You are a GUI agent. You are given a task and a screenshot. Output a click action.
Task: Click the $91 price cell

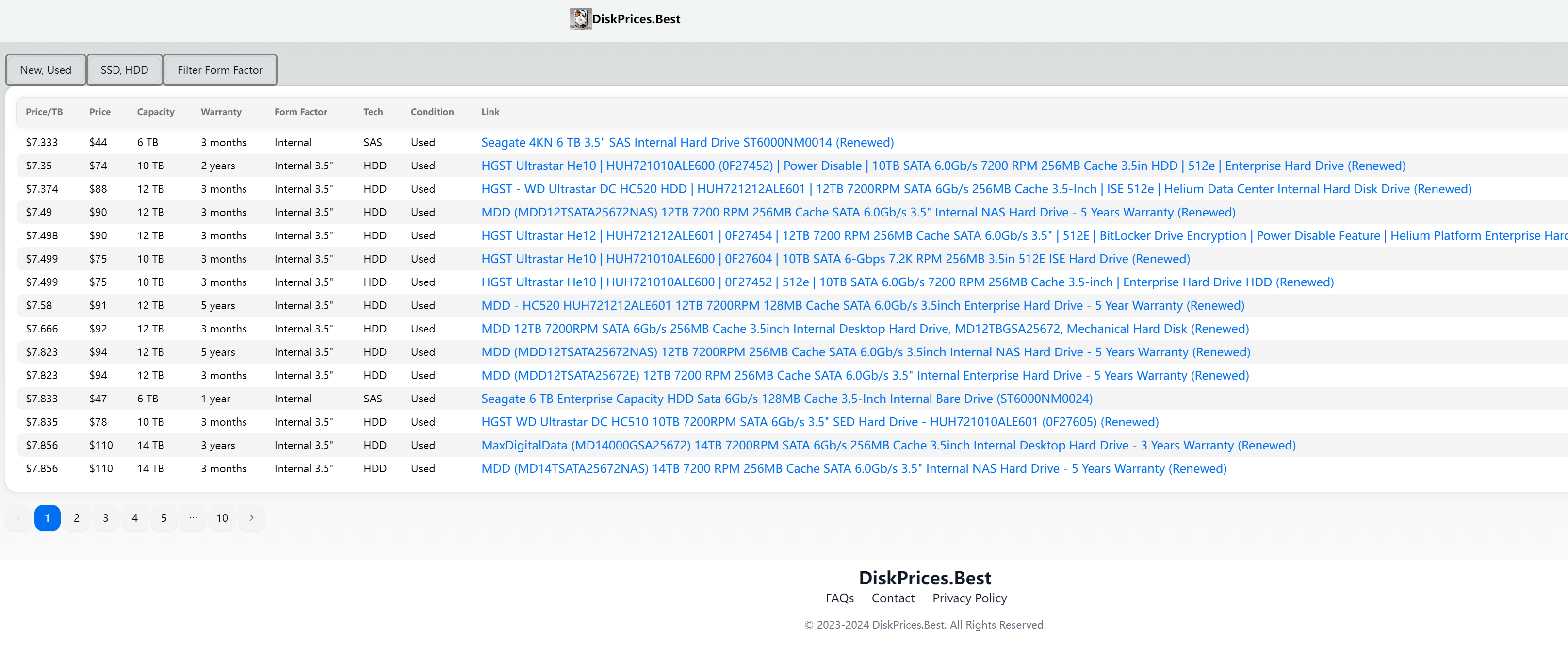point(98,306)
